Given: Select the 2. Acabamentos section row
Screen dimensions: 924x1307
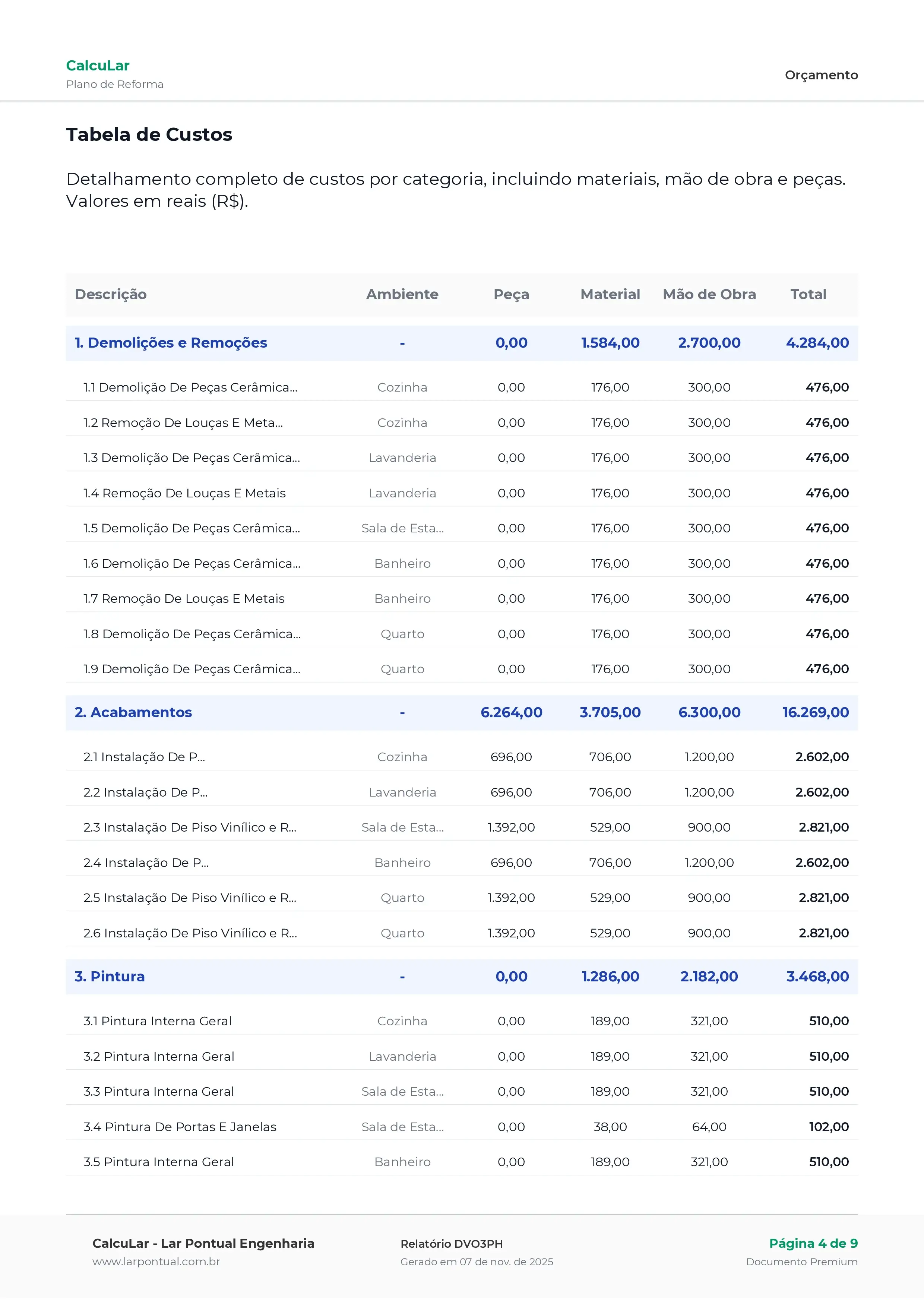Looking at the screenshot, I should point(133,712).
